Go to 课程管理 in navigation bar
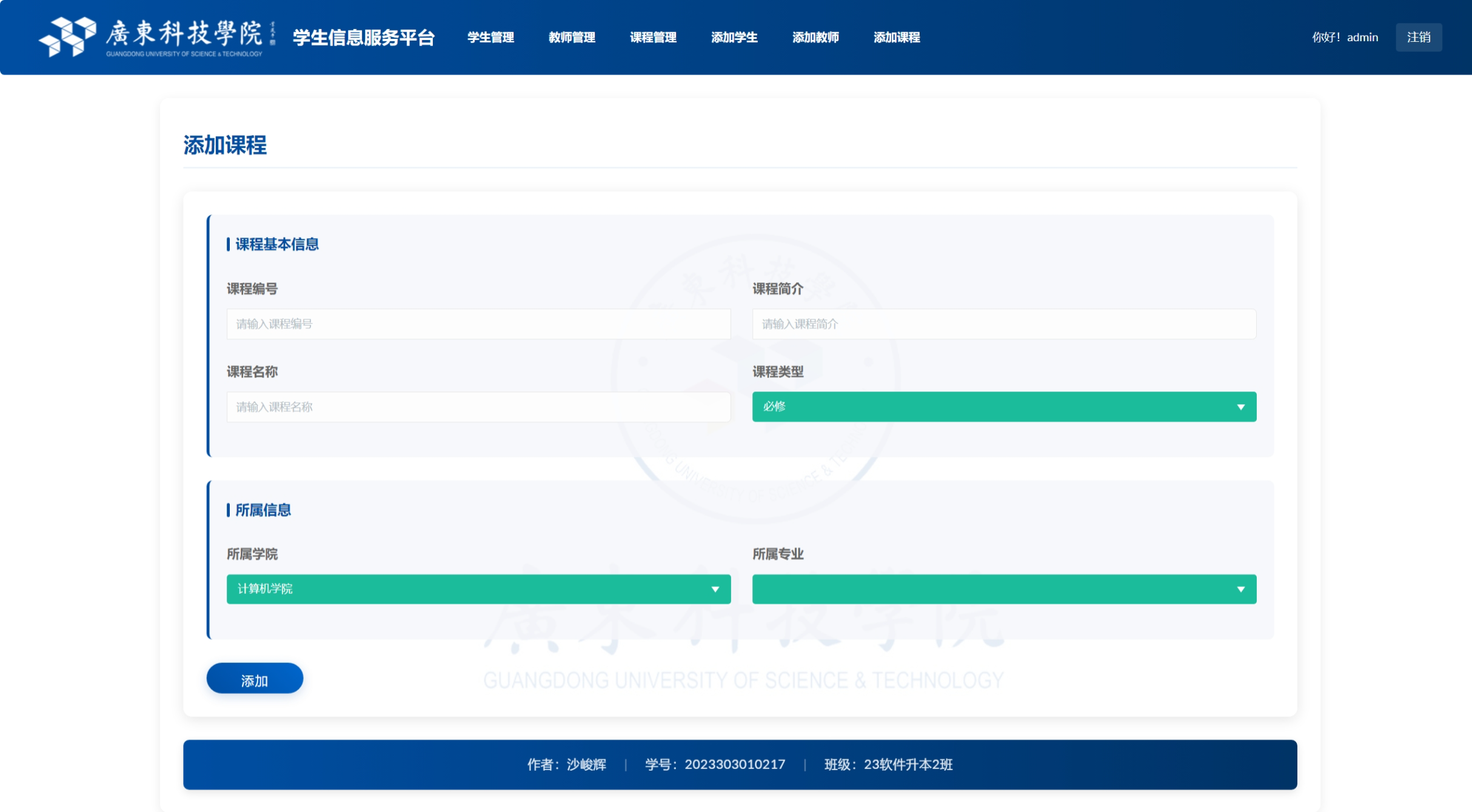Screen dimensions: 1472x812 [x=653, y=38]
